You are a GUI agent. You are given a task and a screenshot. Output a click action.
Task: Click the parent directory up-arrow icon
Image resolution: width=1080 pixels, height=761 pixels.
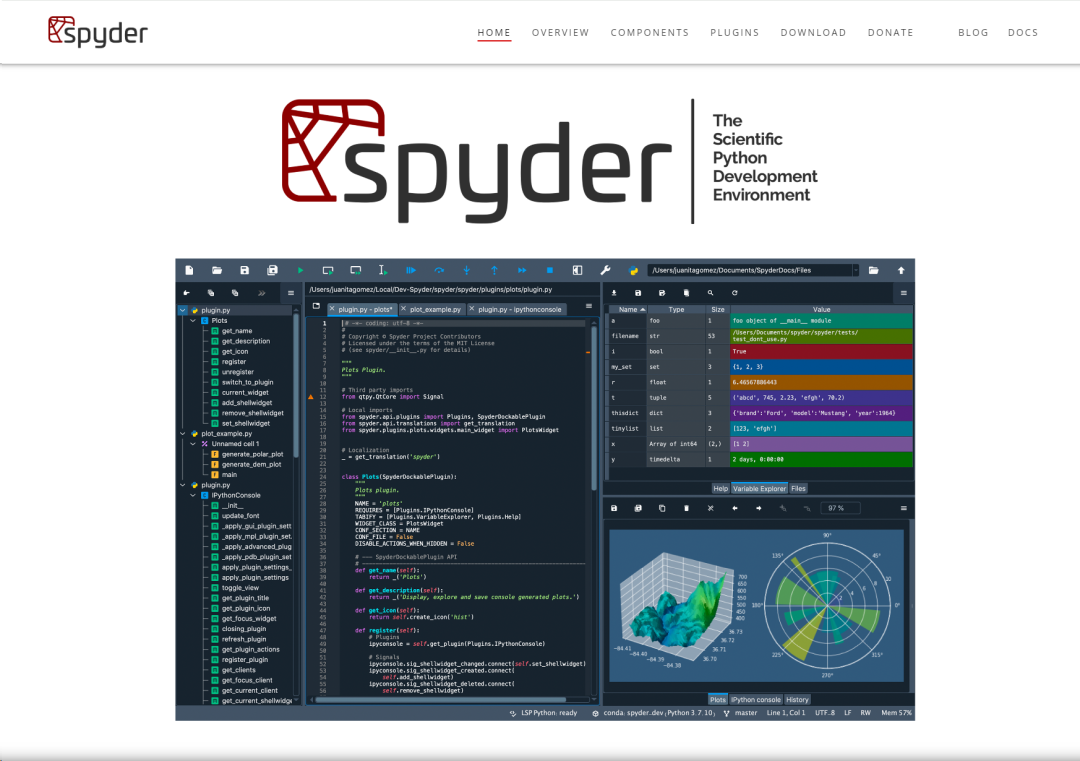[901, 271]
